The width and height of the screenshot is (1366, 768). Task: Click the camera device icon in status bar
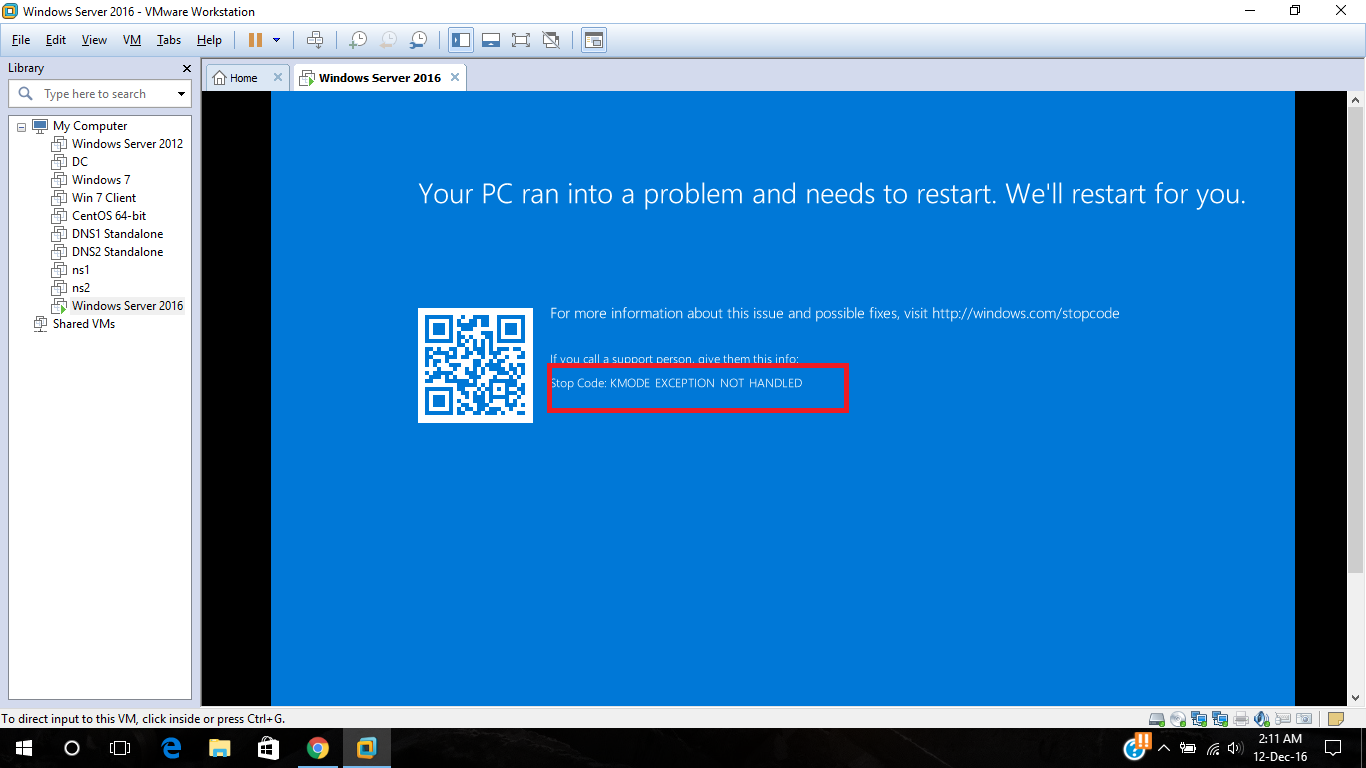[1304, 718]
